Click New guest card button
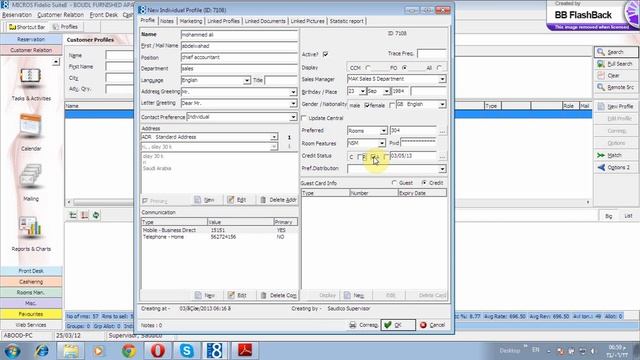The height and width of the screenshot is (360, 640). pyautogui.click(x=354, y=295)
